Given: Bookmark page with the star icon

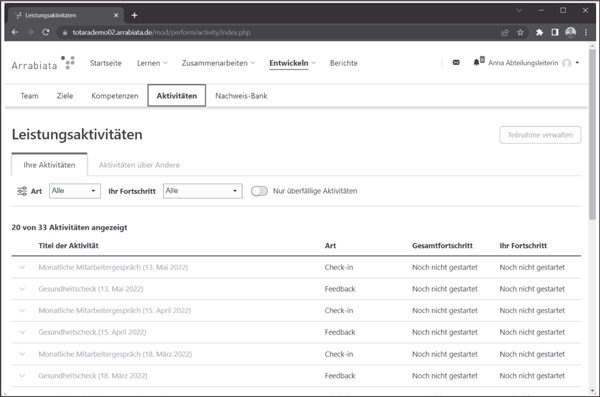Looking at the screenshot, I should click(x=520, y=32).
